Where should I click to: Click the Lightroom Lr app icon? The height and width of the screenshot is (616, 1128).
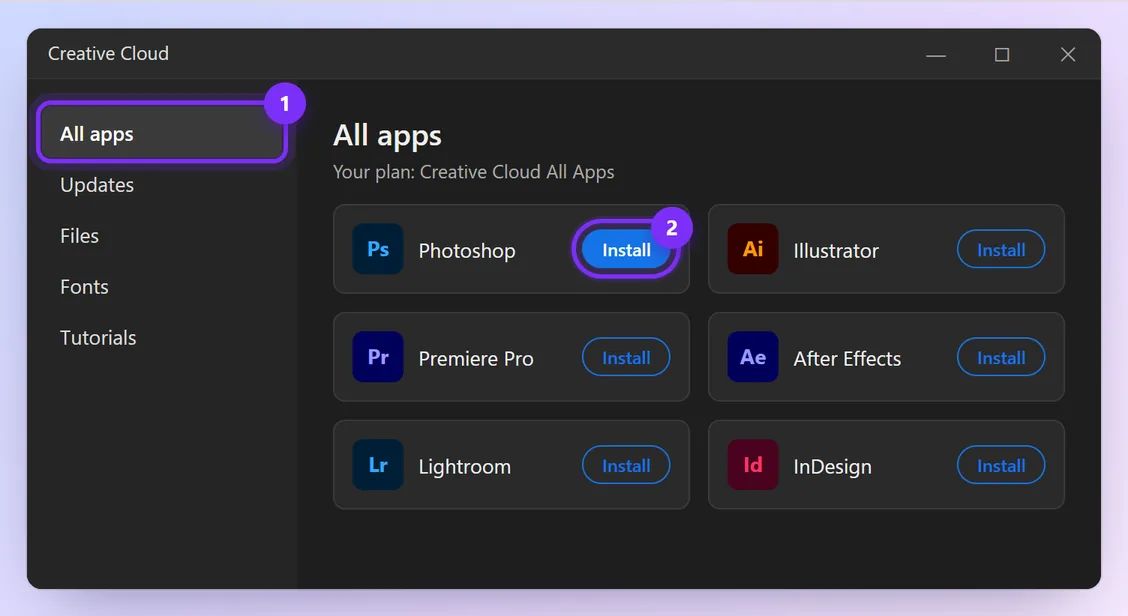(x=378, y=465)
